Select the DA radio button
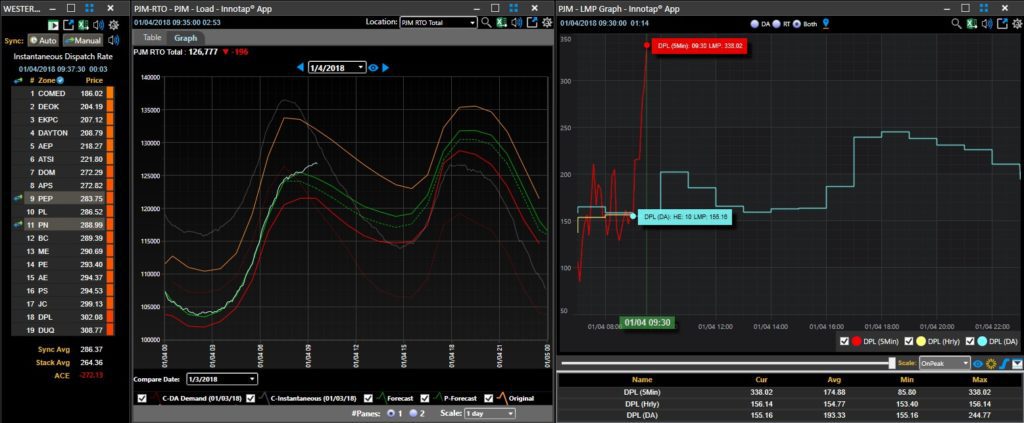Screen dimensions: 1024x423 (x=755, y=24)
